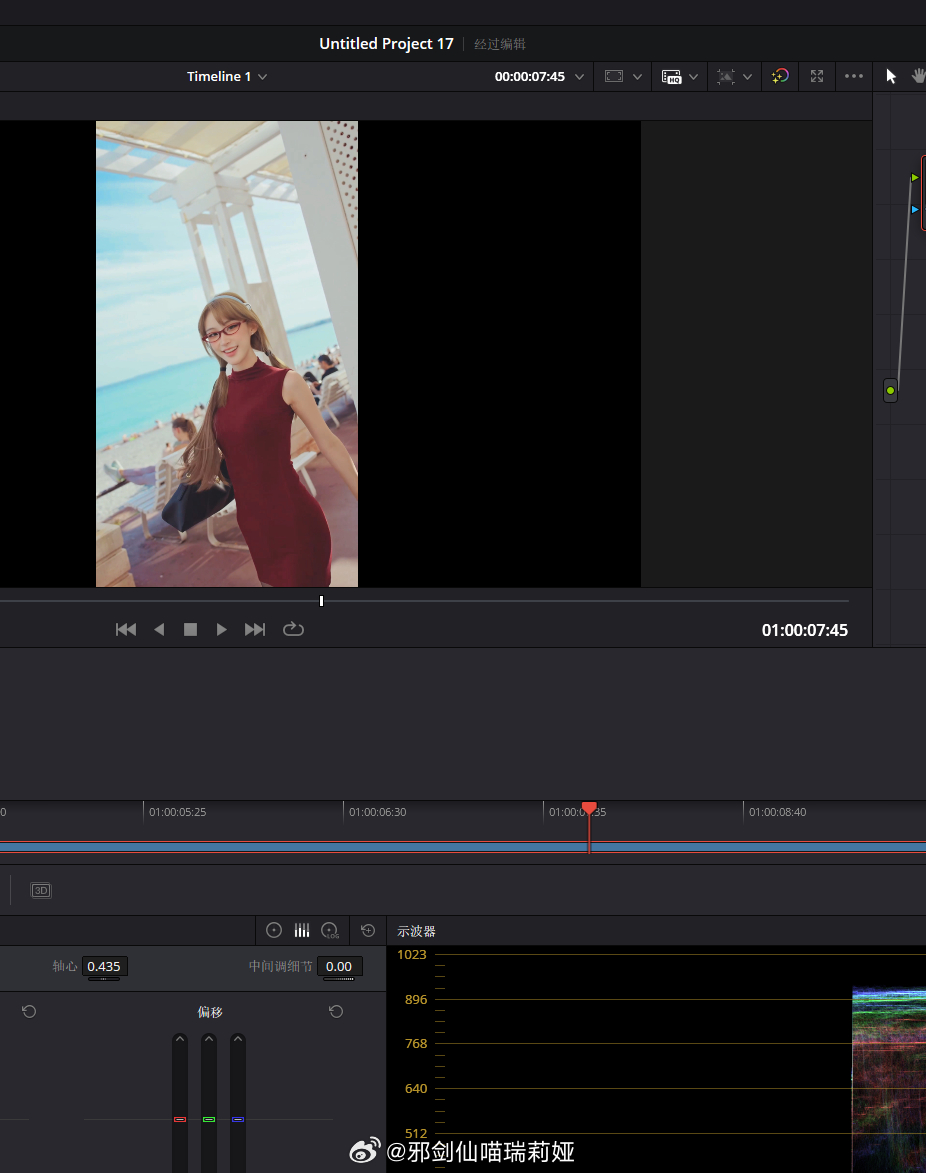
Task: Switch to color bars mode
Action: tap(301, 930)
